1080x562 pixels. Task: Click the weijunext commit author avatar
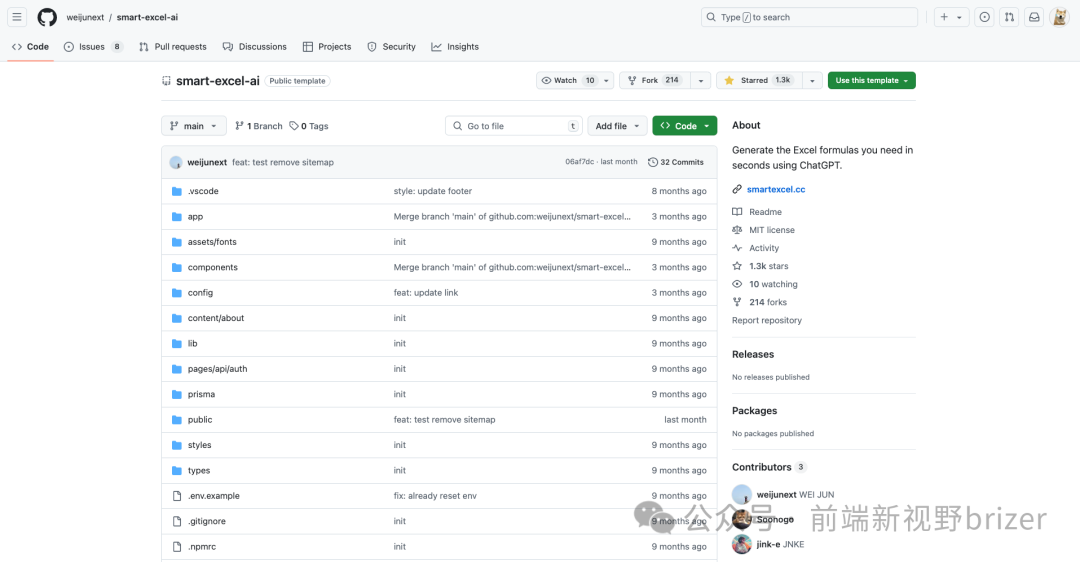click(176, 163)
